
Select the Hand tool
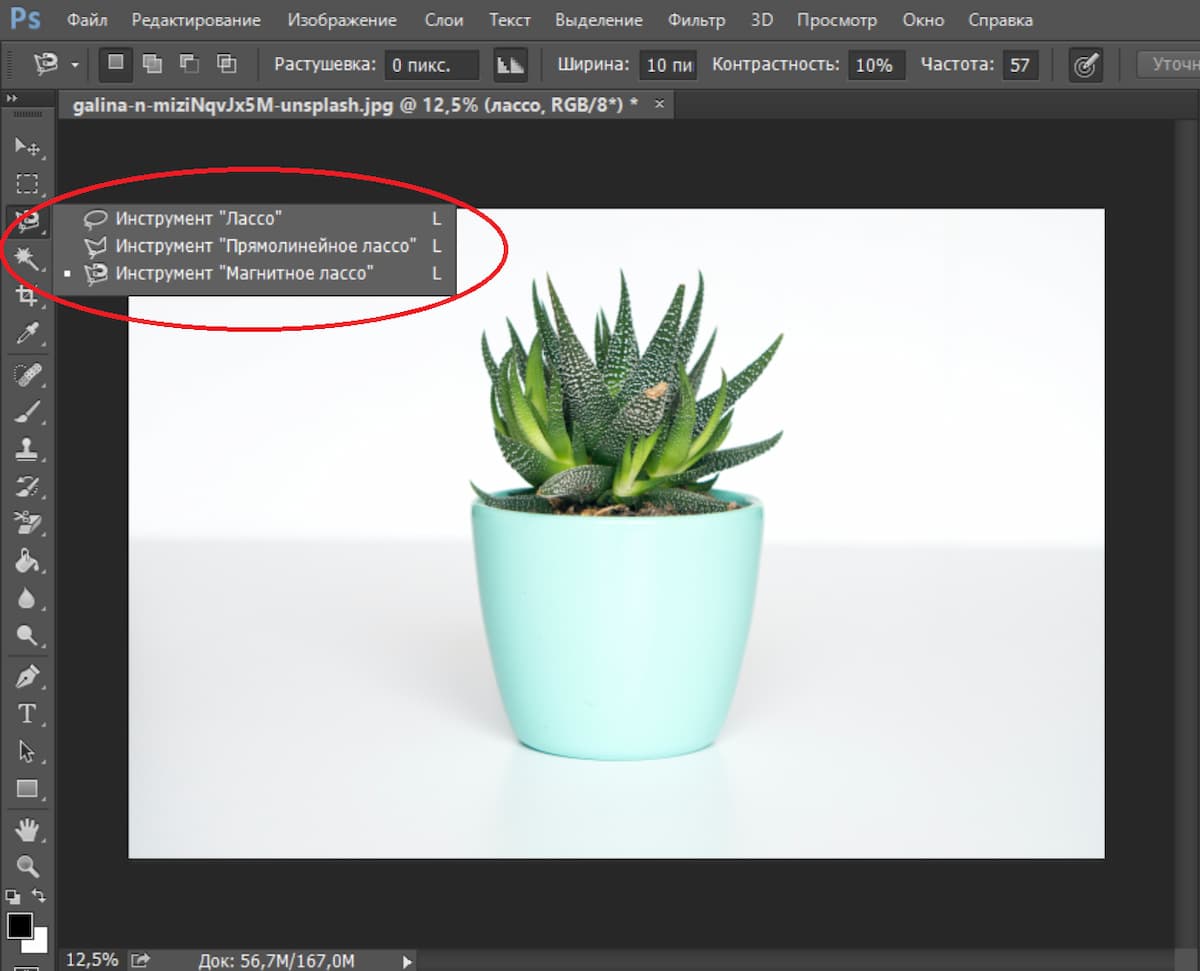(27, 829)
